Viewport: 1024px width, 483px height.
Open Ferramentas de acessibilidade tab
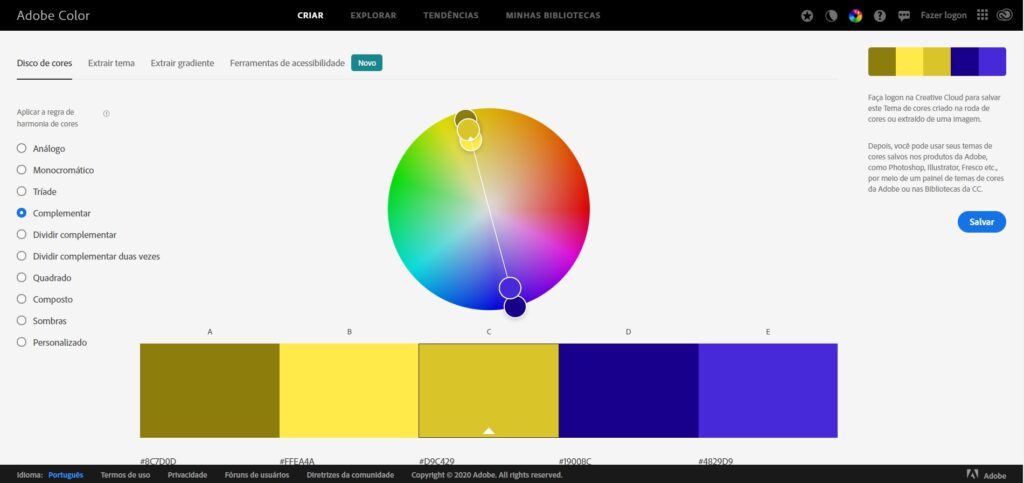pos(287,63)
